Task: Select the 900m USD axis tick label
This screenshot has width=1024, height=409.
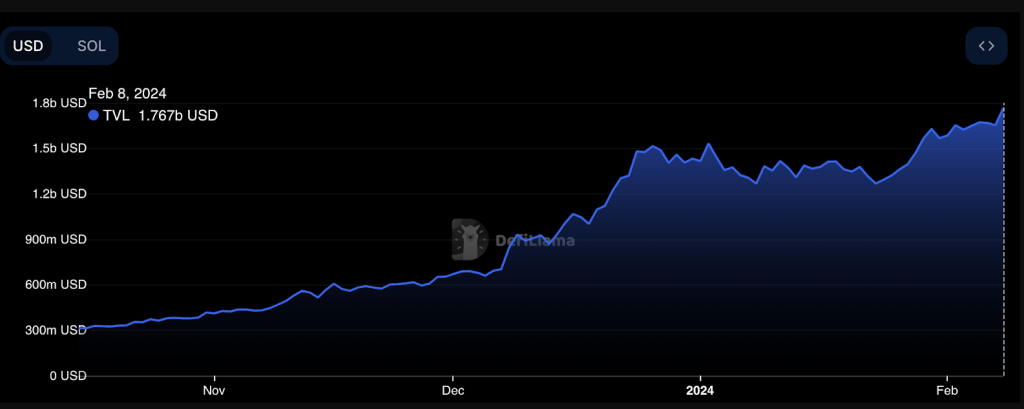Action: click(56, 240)
